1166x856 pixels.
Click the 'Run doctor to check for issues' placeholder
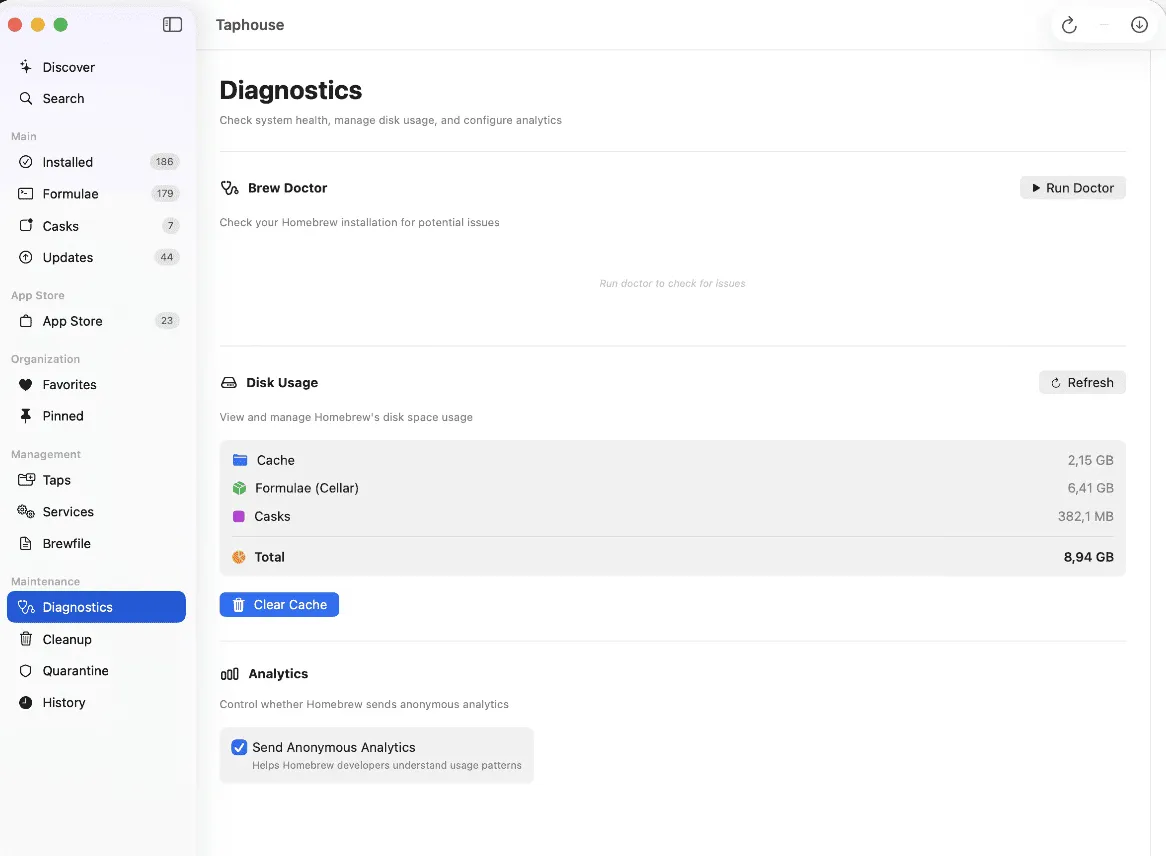(672, 283)
